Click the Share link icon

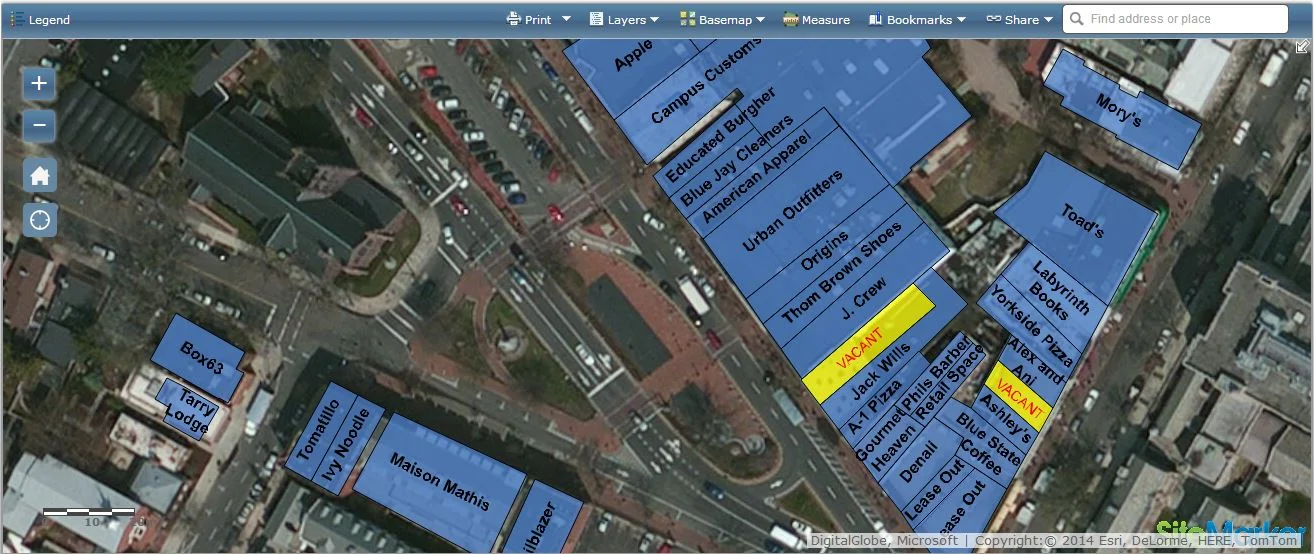pyautogui.click(x=993, y=19)
